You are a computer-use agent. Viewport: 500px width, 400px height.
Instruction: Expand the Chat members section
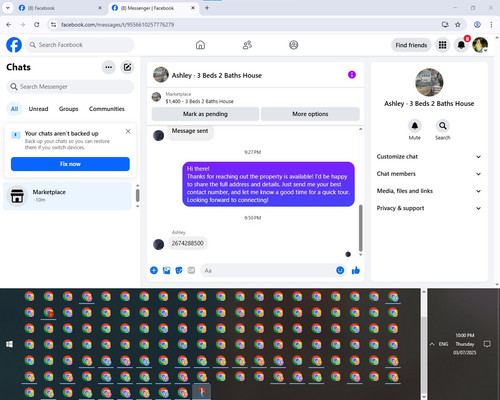429,174
